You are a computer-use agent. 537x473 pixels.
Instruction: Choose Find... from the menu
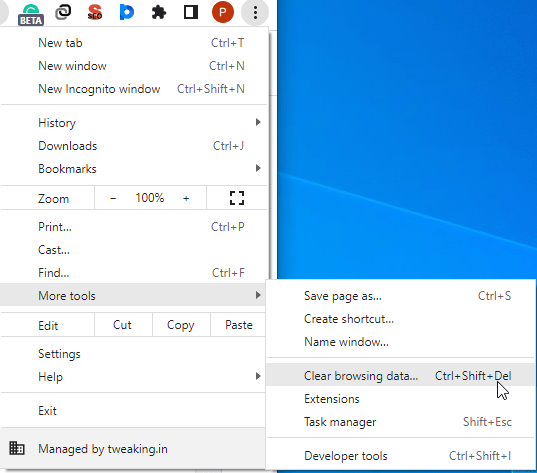134,273
